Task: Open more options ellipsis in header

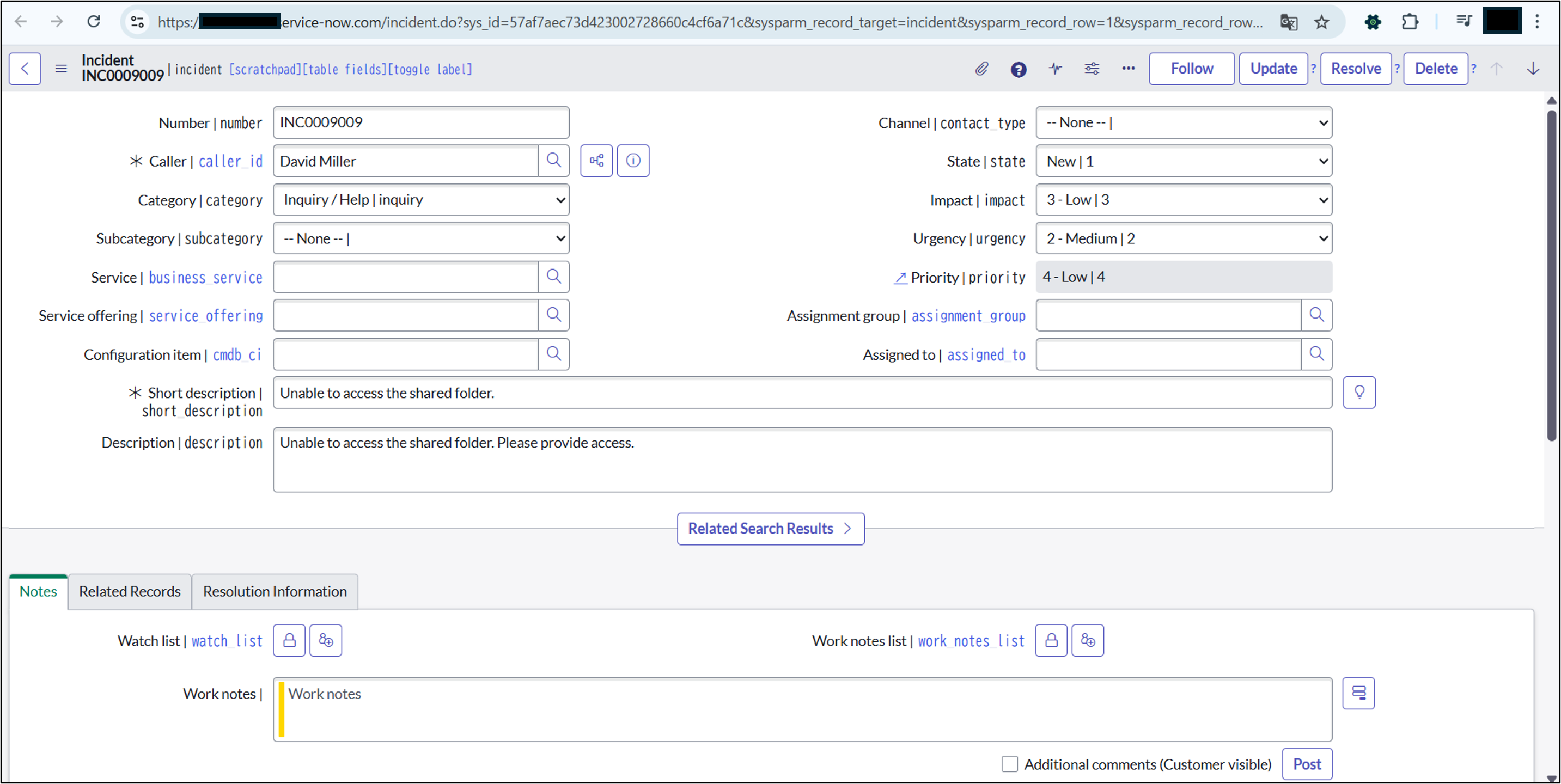Action: click(1129, 69)
